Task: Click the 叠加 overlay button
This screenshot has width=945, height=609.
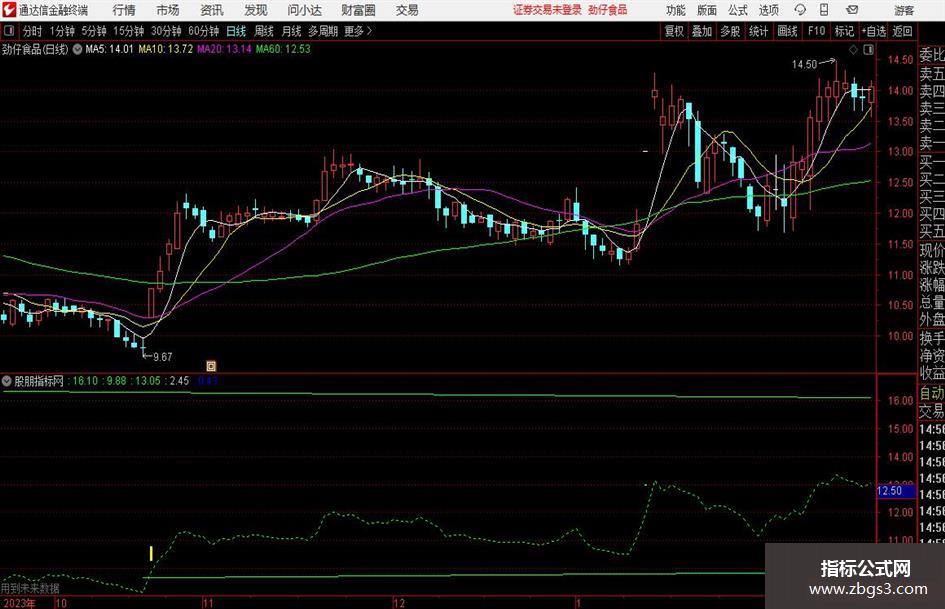Action: click(x=702, y=31)
